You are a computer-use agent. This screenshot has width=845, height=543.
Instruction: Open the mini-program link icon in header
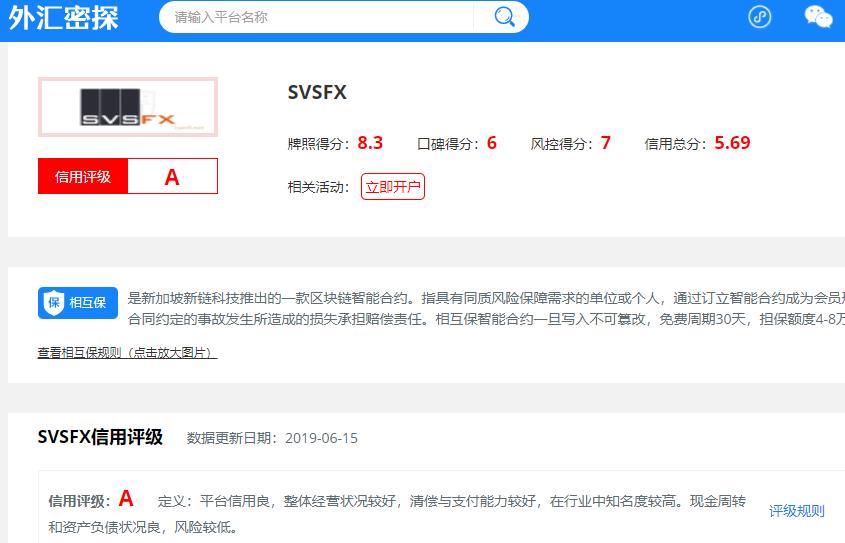pyautogui.click(x=759, y=17)
